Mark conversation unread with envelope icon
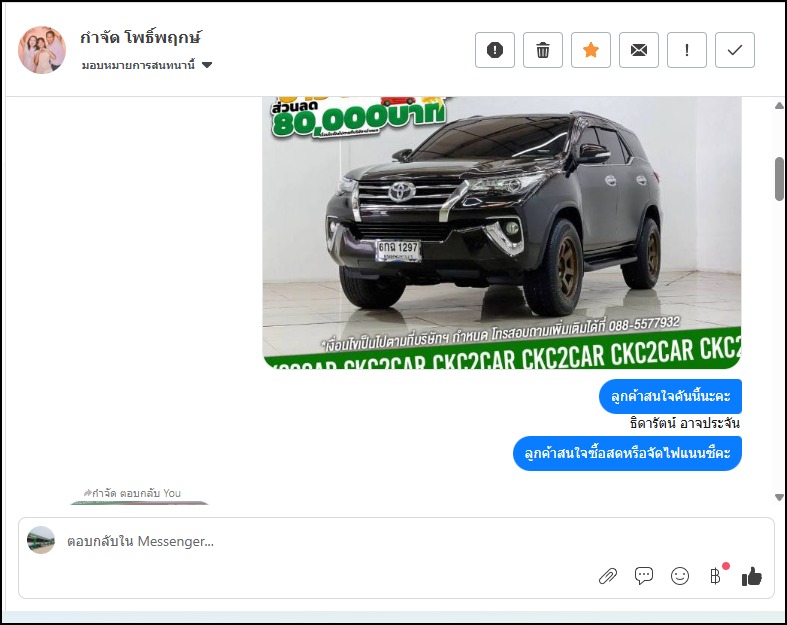Screen dimensions: 787x625 pyautogui.click(x=638, y=50)
